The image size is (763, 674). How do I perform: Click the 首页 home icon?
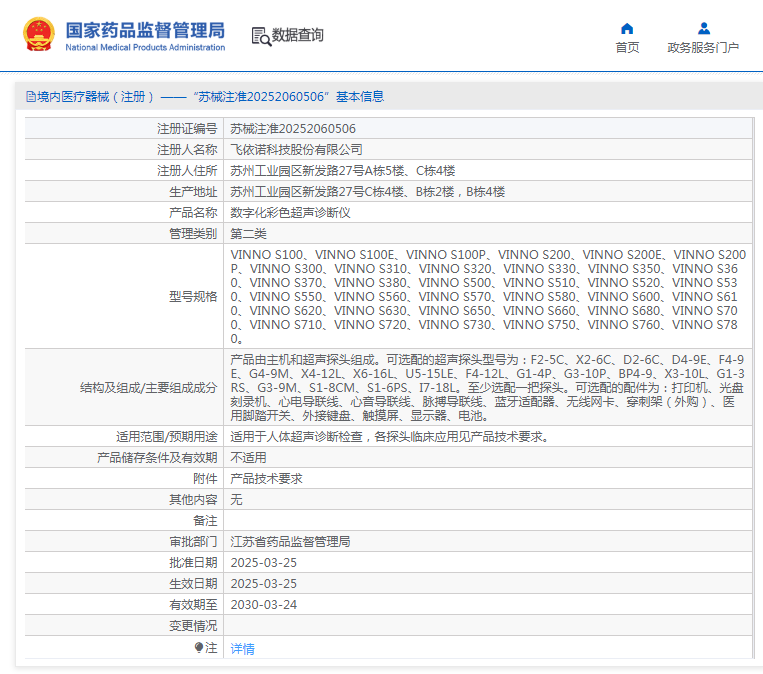pyautogui.click(x=627, y=29)
